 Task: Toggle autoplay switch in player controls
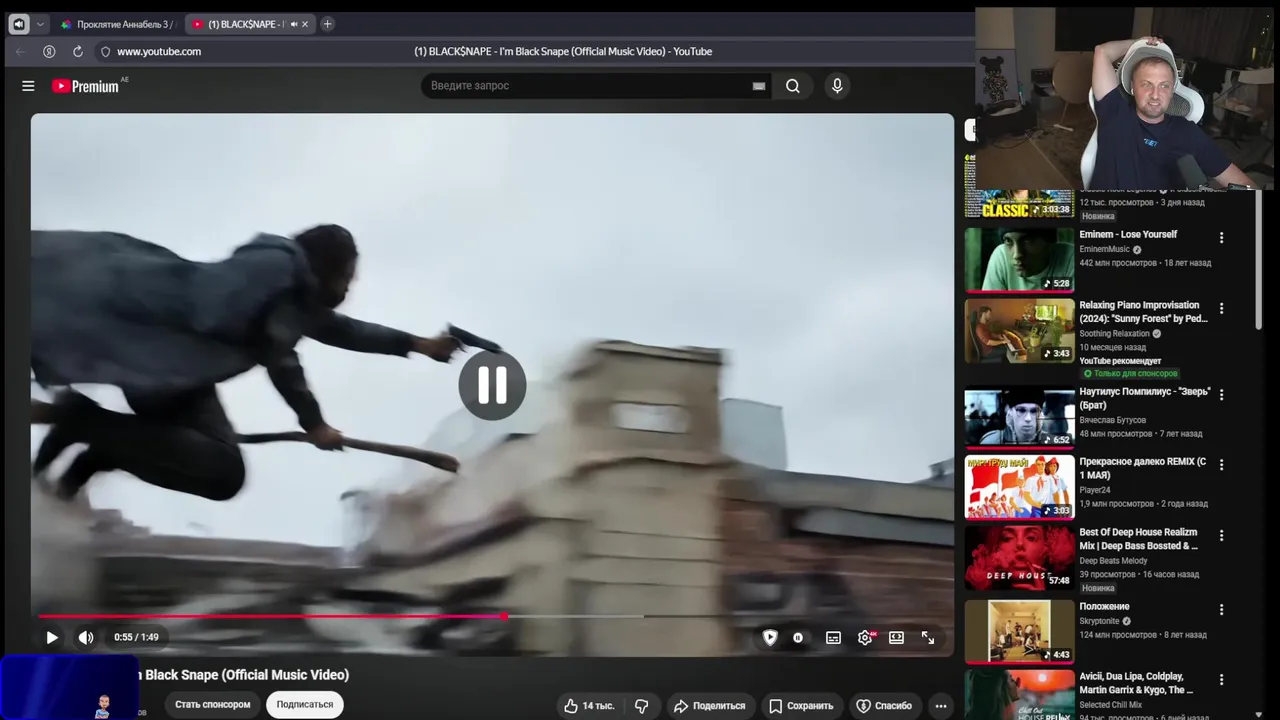(798, 637)
